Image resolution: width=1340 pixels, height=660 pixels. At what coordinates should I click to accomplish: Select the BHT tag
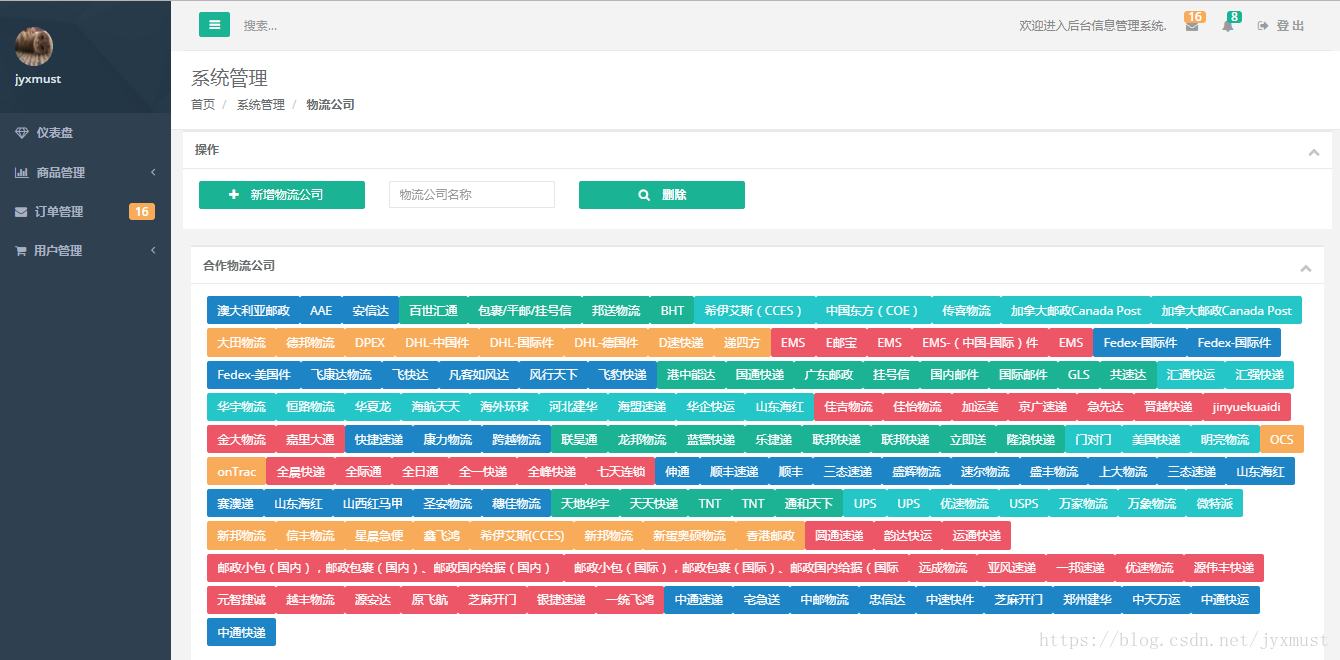672,311
